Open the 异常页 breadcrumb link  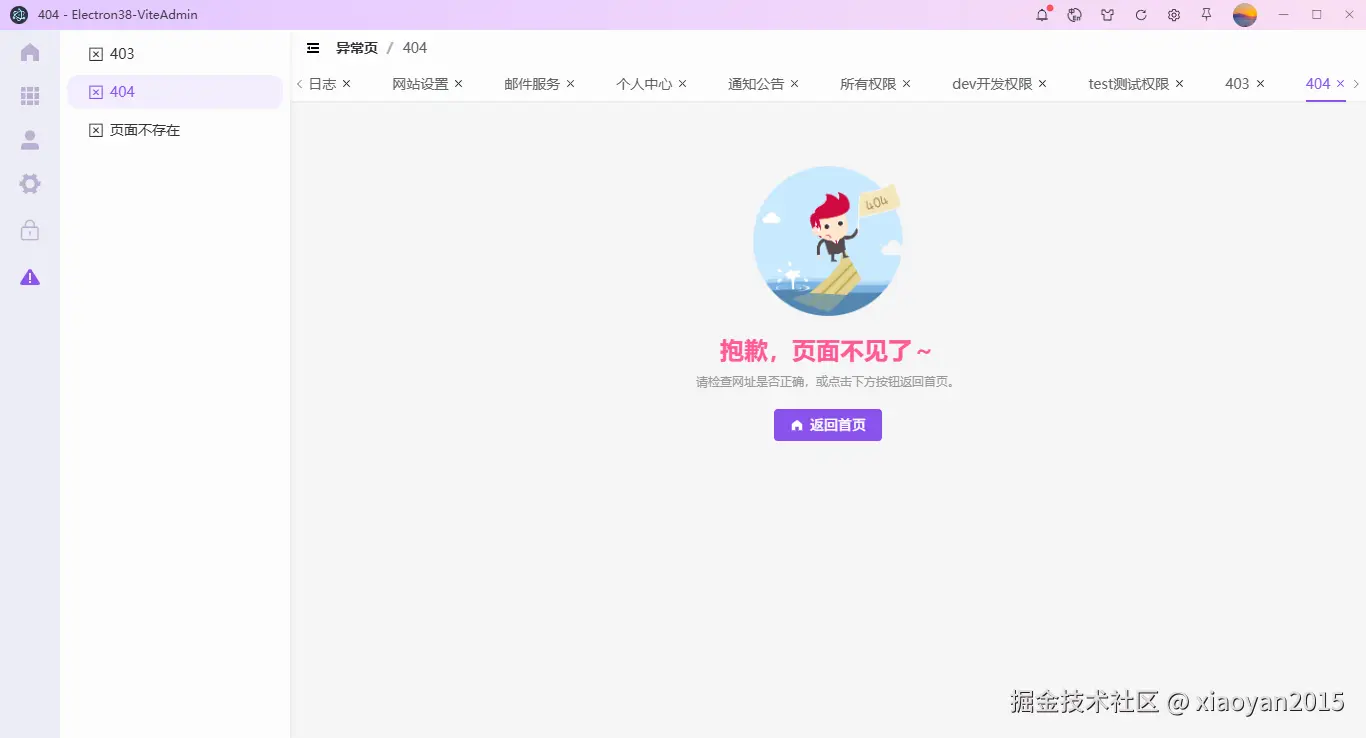(357, 47)
